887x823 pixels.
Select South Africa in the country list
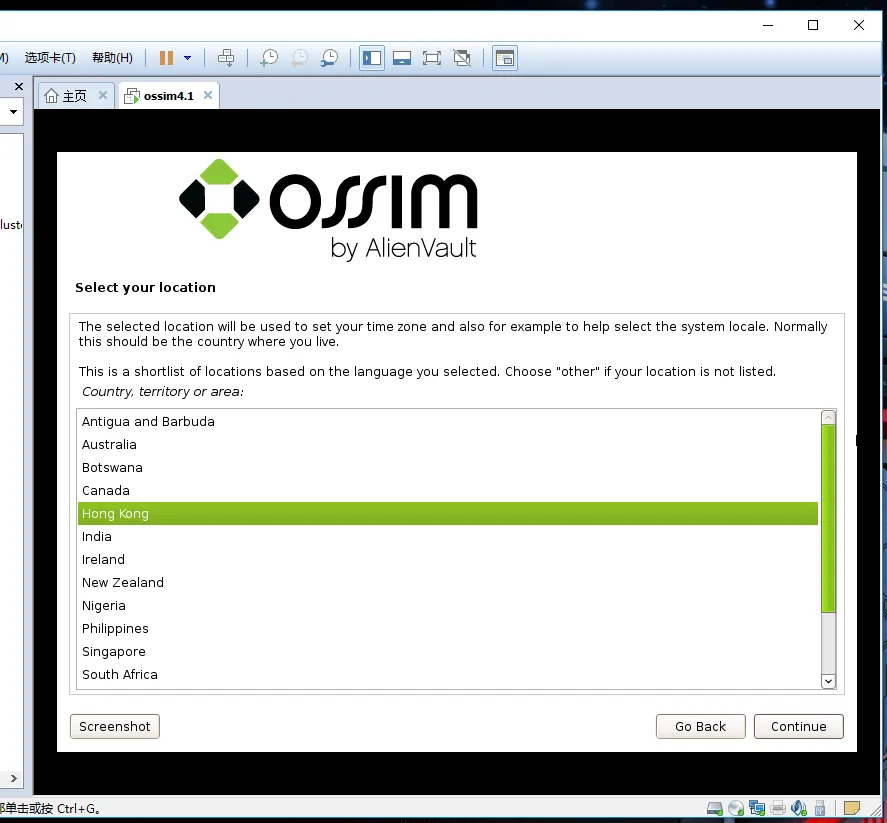(x=448, y=674)
